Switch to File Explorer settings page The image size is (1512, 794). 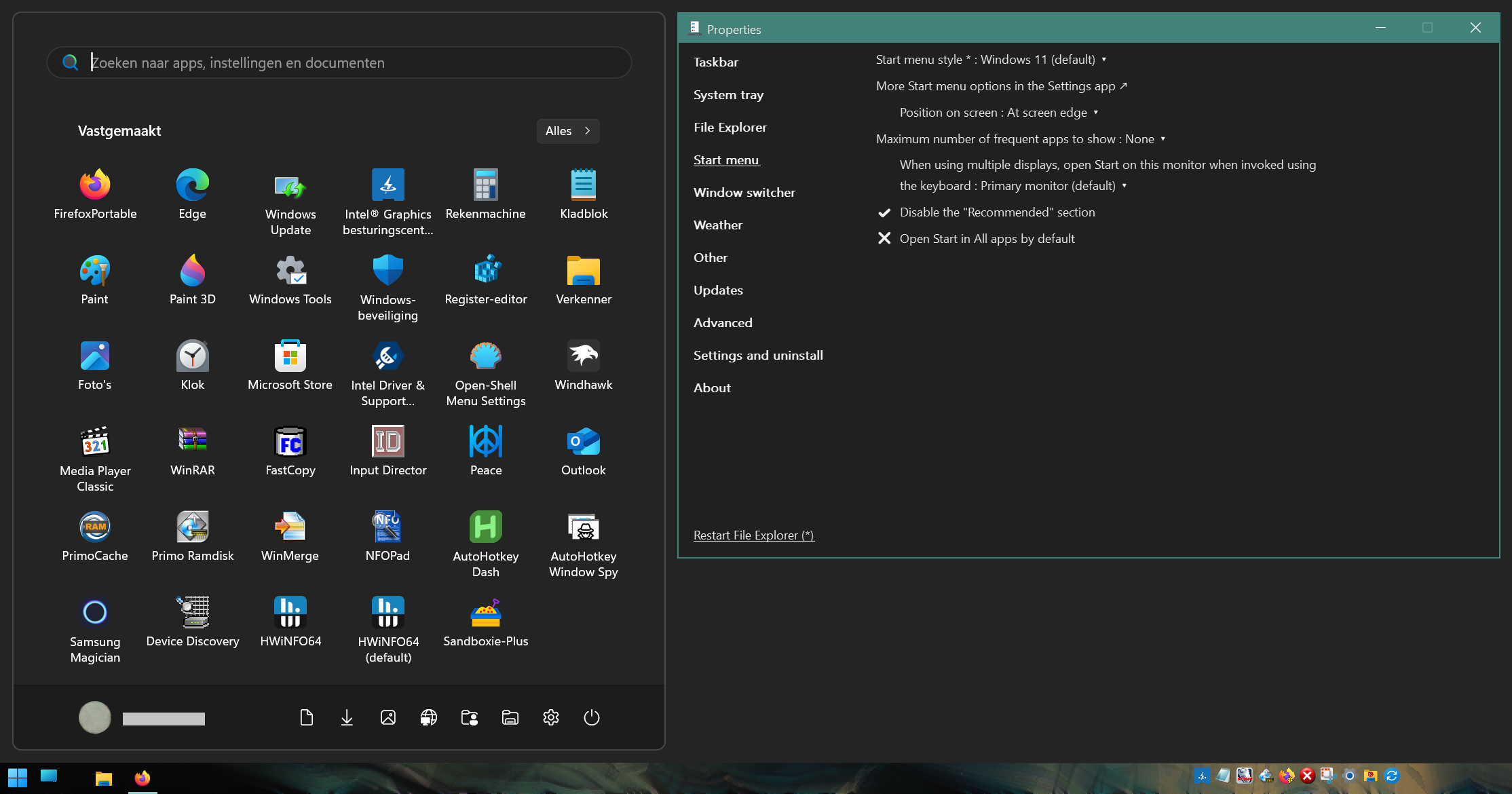click(x=730, y=127)
